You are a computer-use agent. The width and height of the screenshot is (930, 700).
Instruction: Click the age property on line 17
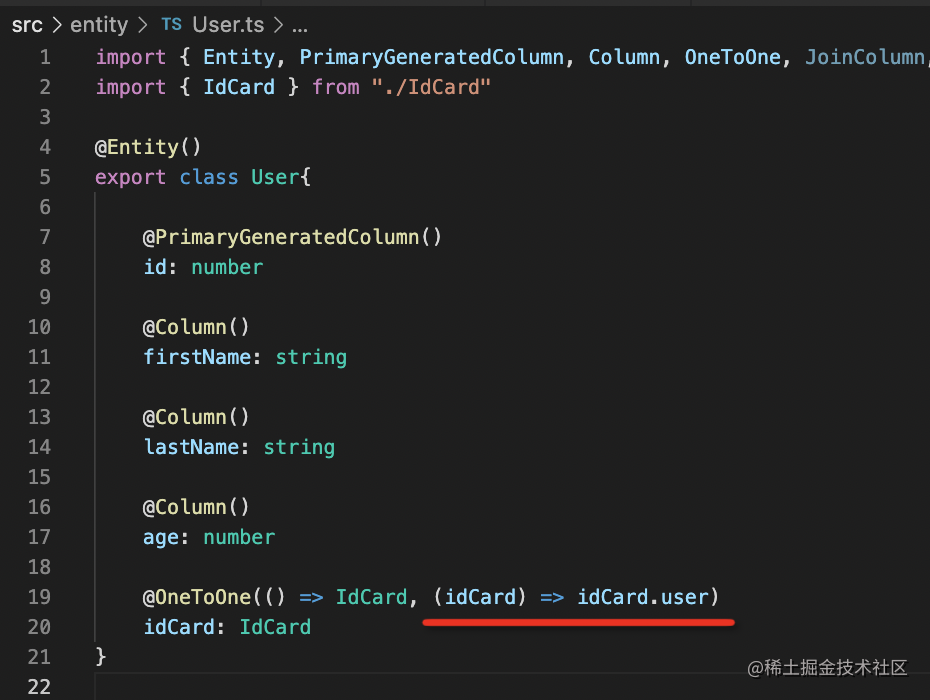tap(160, 537)
